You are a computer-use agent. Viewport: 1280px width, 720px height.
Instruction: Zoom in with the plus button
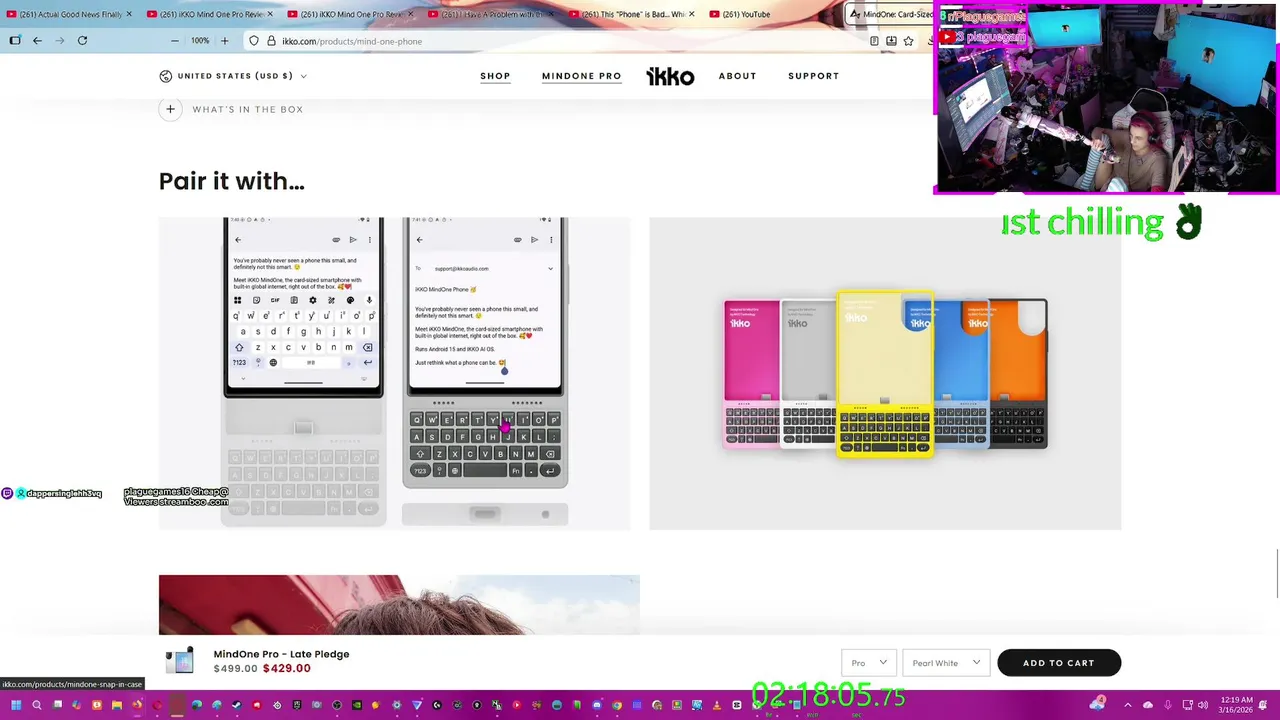(224, 41)
